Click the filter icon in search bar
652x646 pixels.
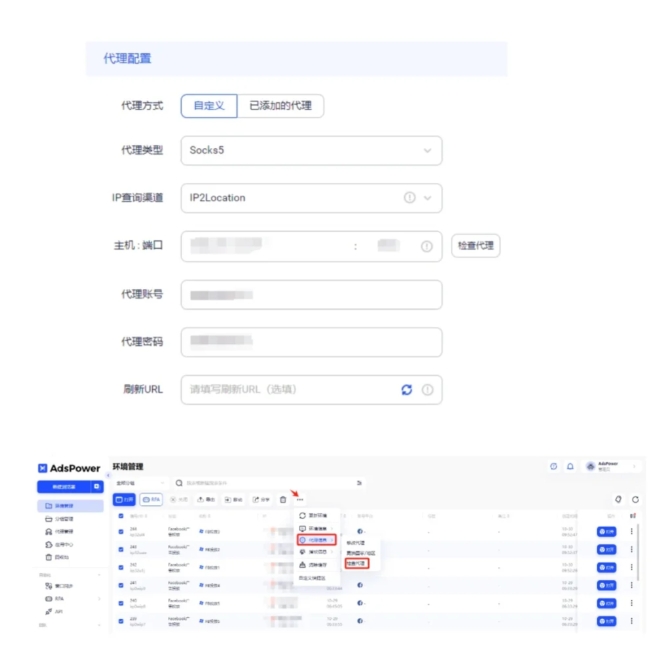coord(359,483)
